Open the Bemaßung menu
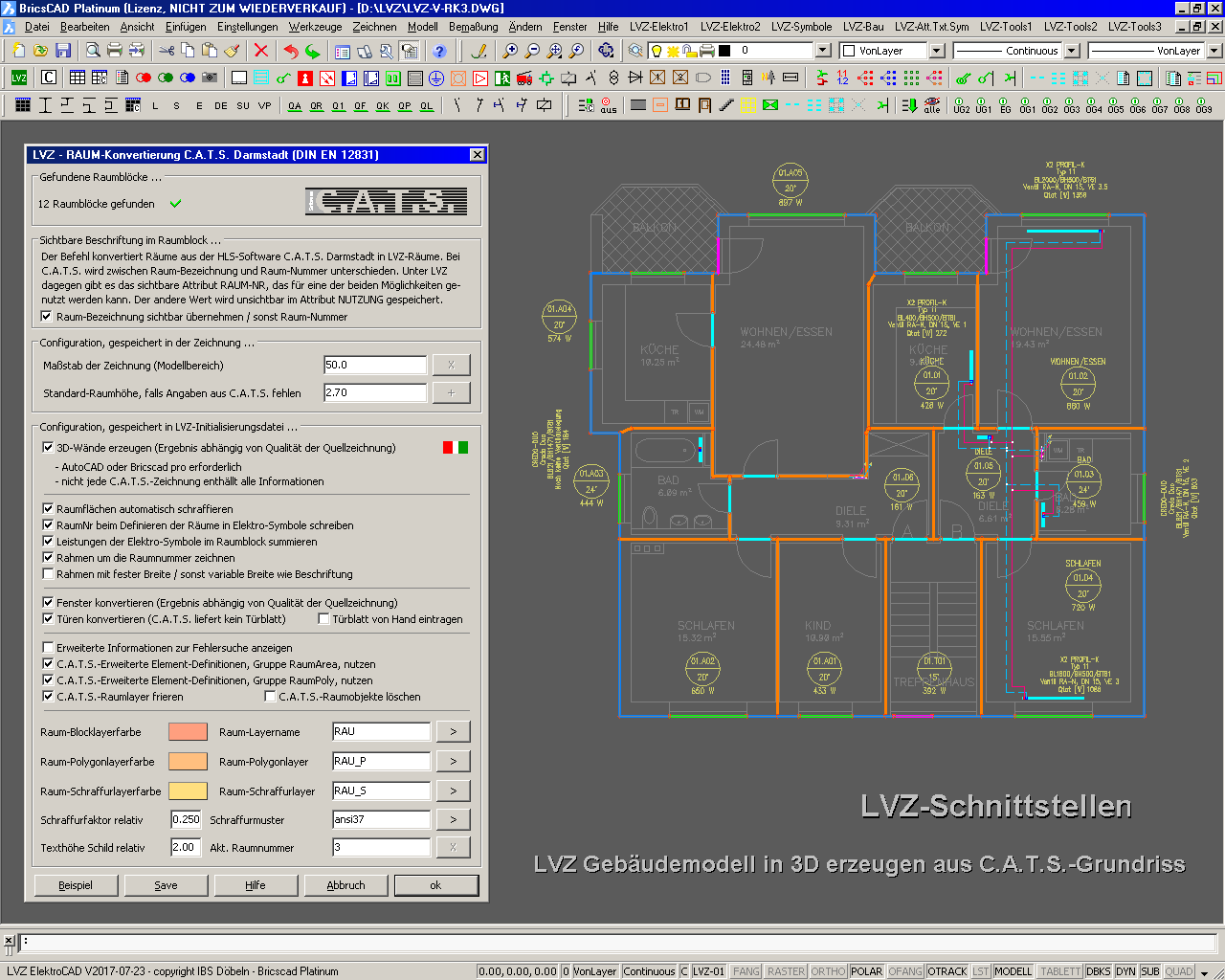Screen dimensions: 1225x980 tap(473, 27)
